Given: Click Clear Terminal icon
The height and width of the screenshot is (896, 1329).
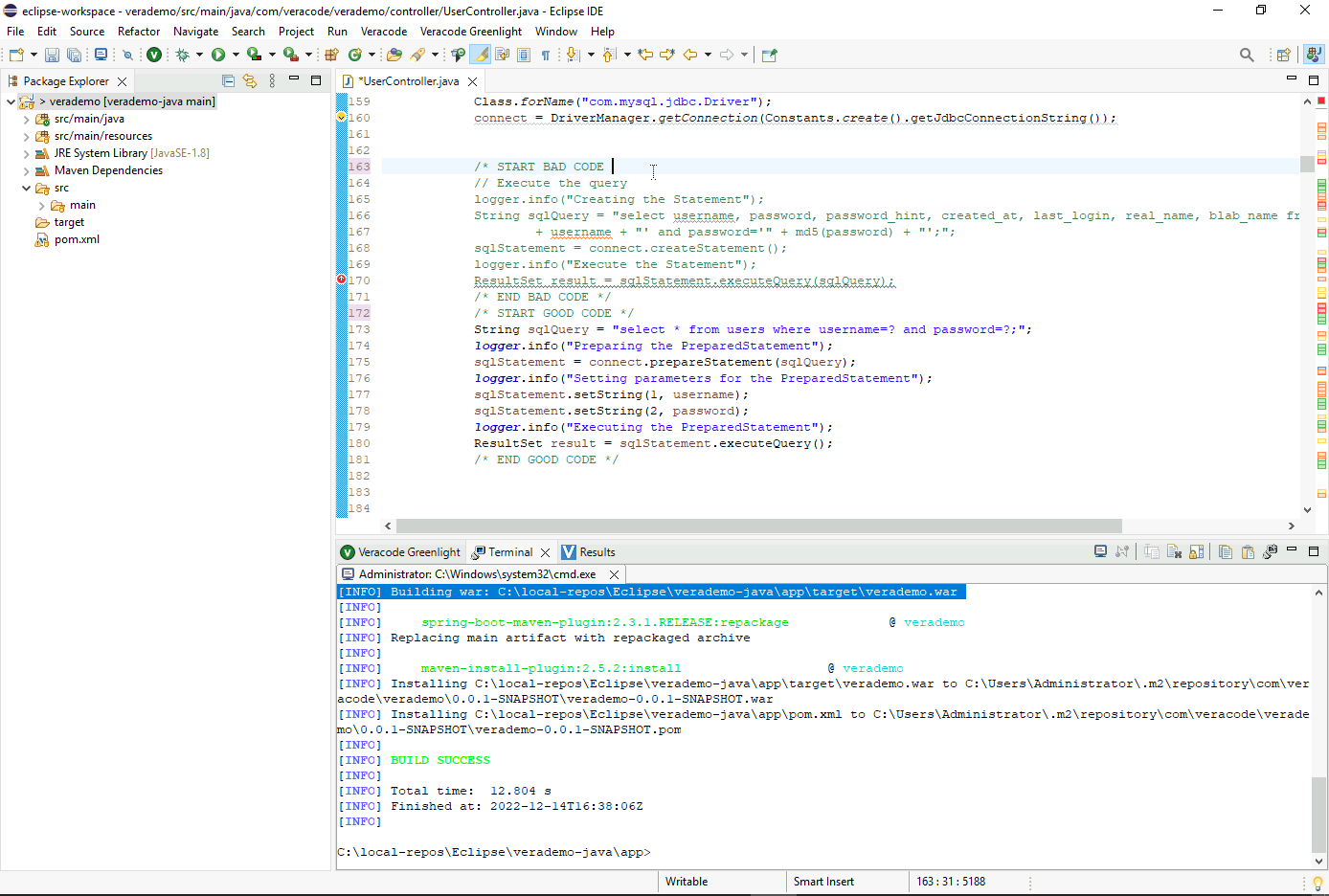Looking at the screenshot, I should tap(1174, 551).
